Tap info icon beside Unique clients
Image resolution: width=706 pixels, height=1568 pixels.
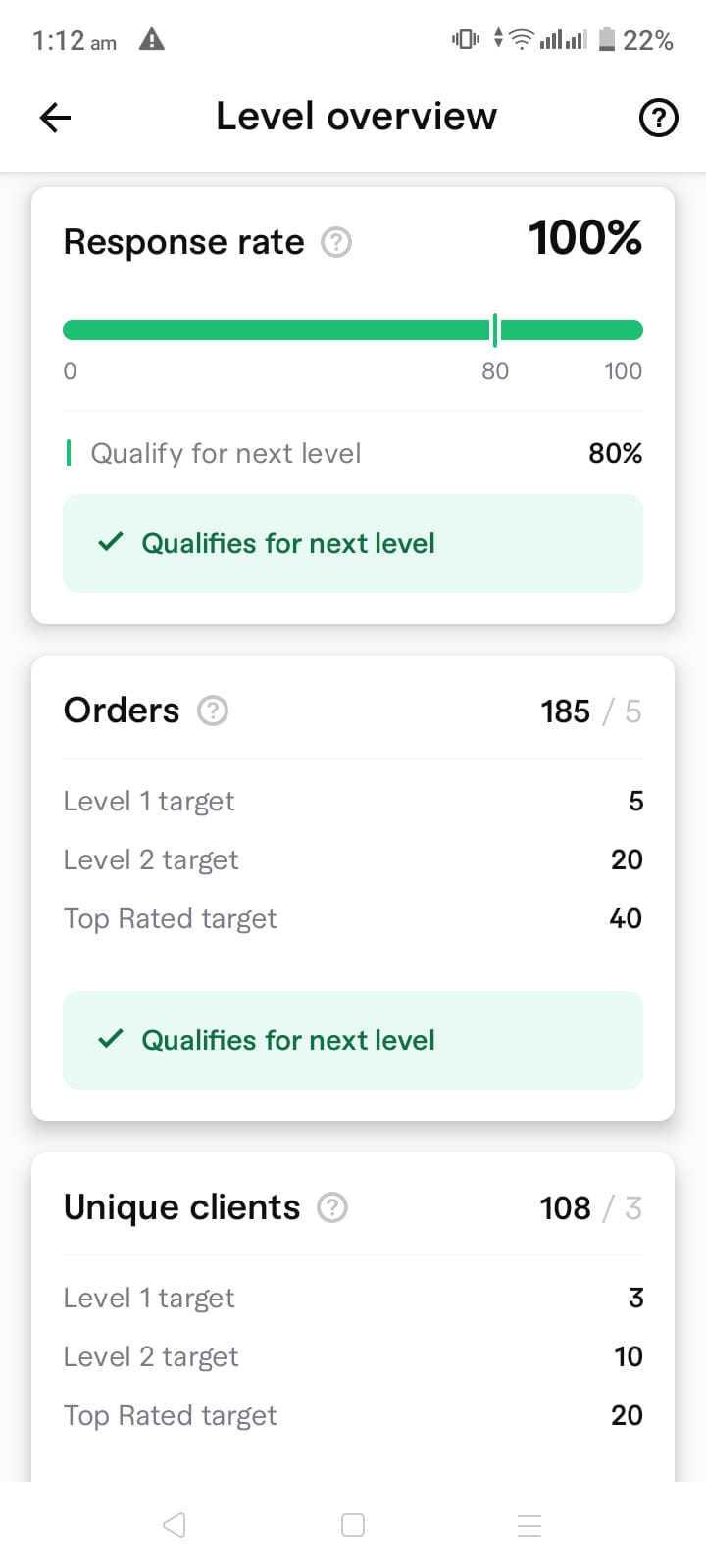pyautogui.click(x=332, y=1207)
